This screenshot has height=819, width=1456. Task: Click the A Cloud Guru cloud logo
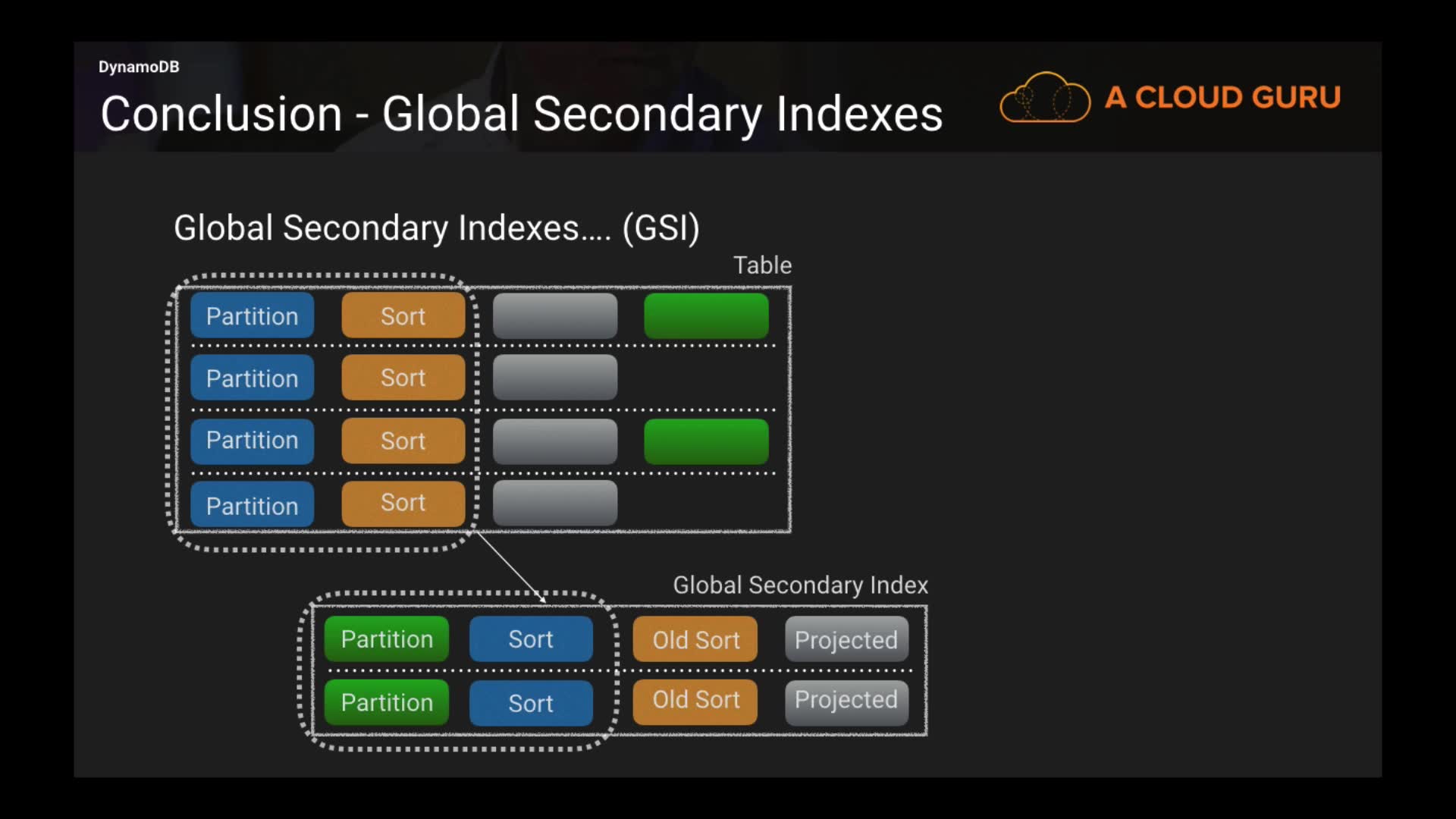(1044, 98)
